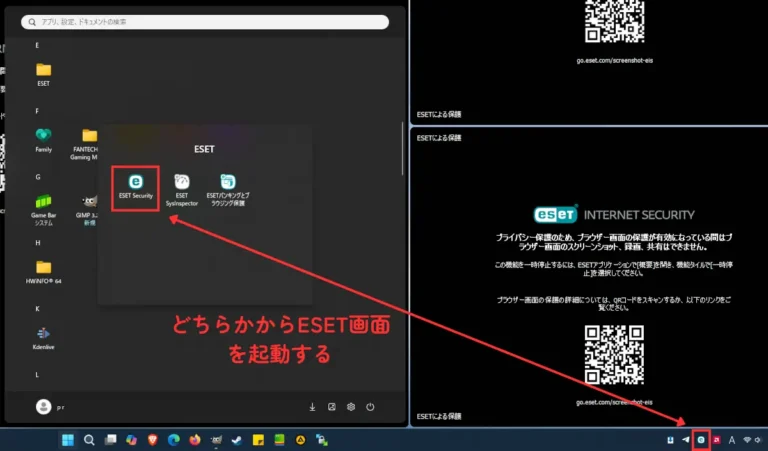
Task: Open taskbar Search
Action: coord(89,440)
